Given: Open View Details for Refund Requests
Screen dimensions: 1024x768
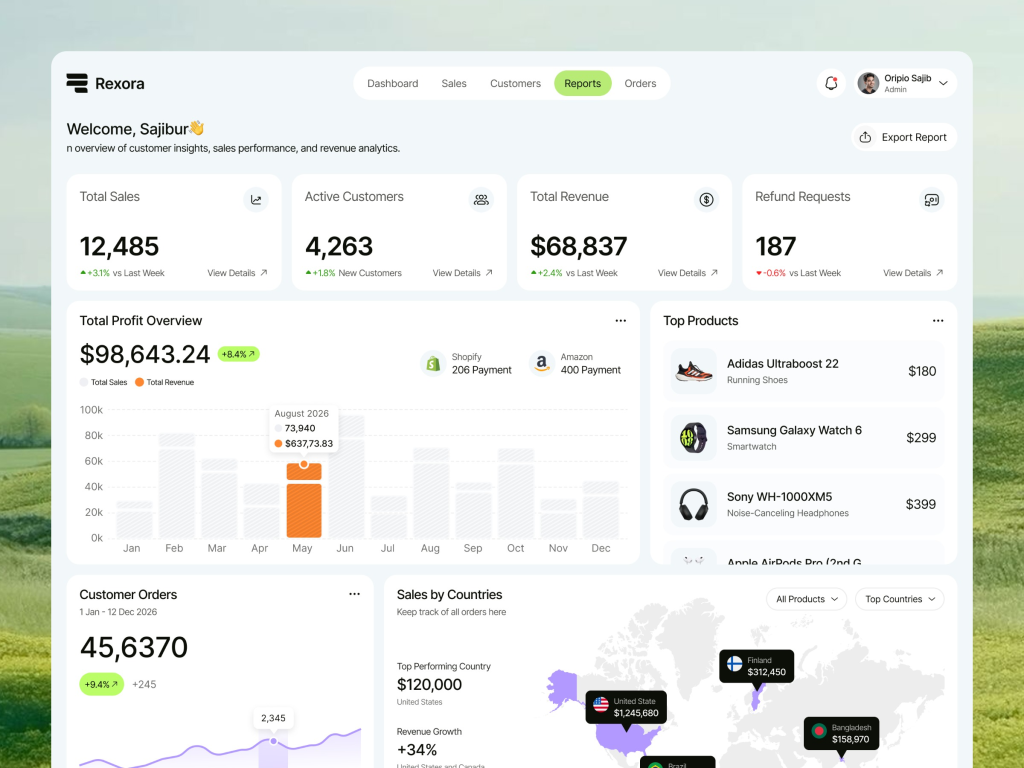Looking at the screenshot, I should coord(912,272).
